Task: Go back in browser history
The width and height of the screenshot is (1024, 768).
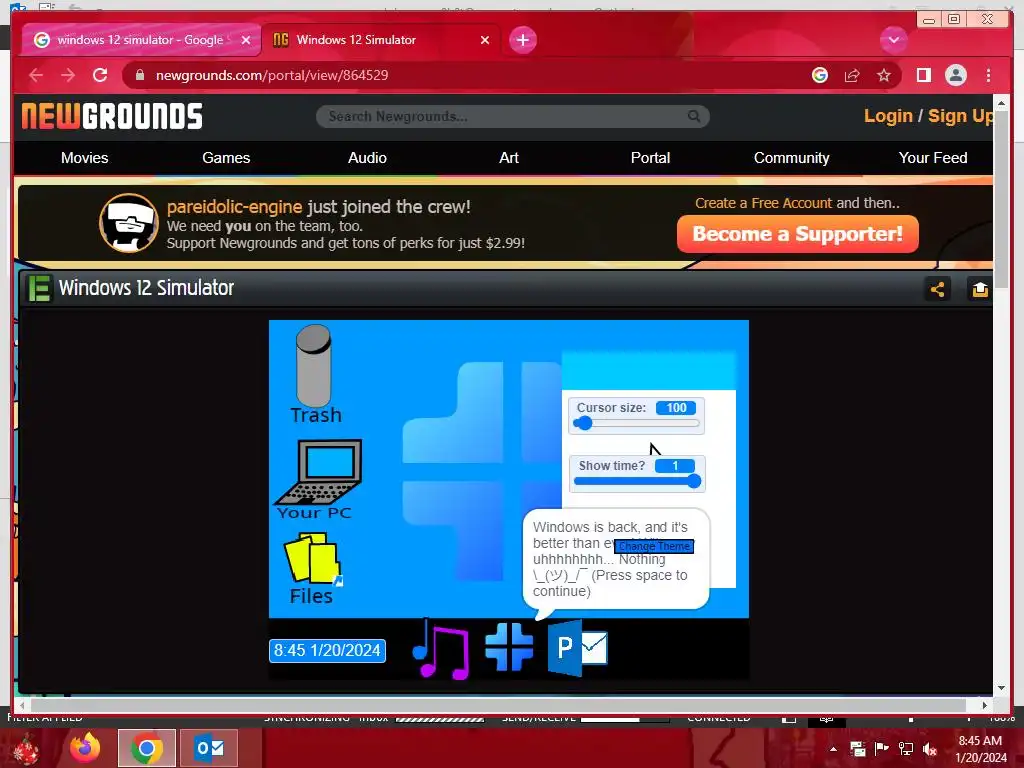Action: tap(37, 75)
